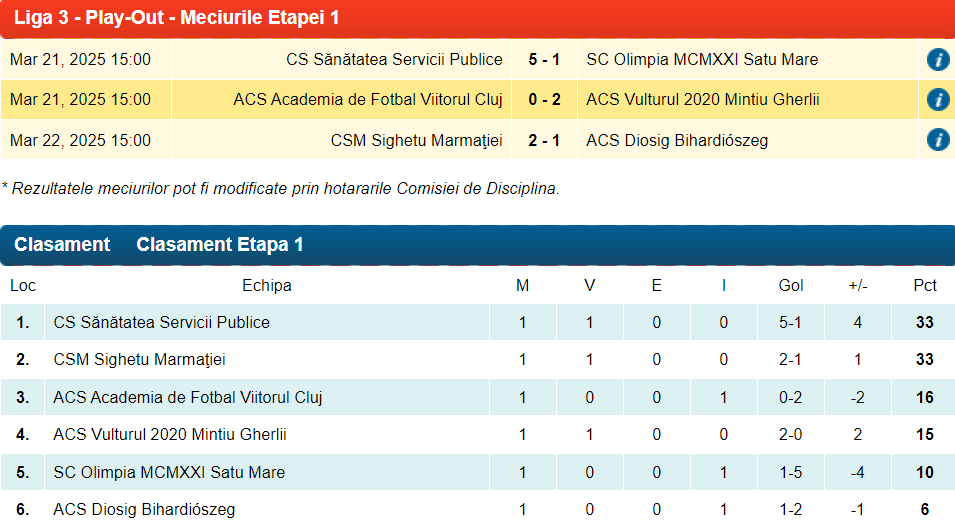Image resolution: width=955 pixels, height=531 pixels.
Task: Open the 0 - 2 match score
Action: (544, 100)
